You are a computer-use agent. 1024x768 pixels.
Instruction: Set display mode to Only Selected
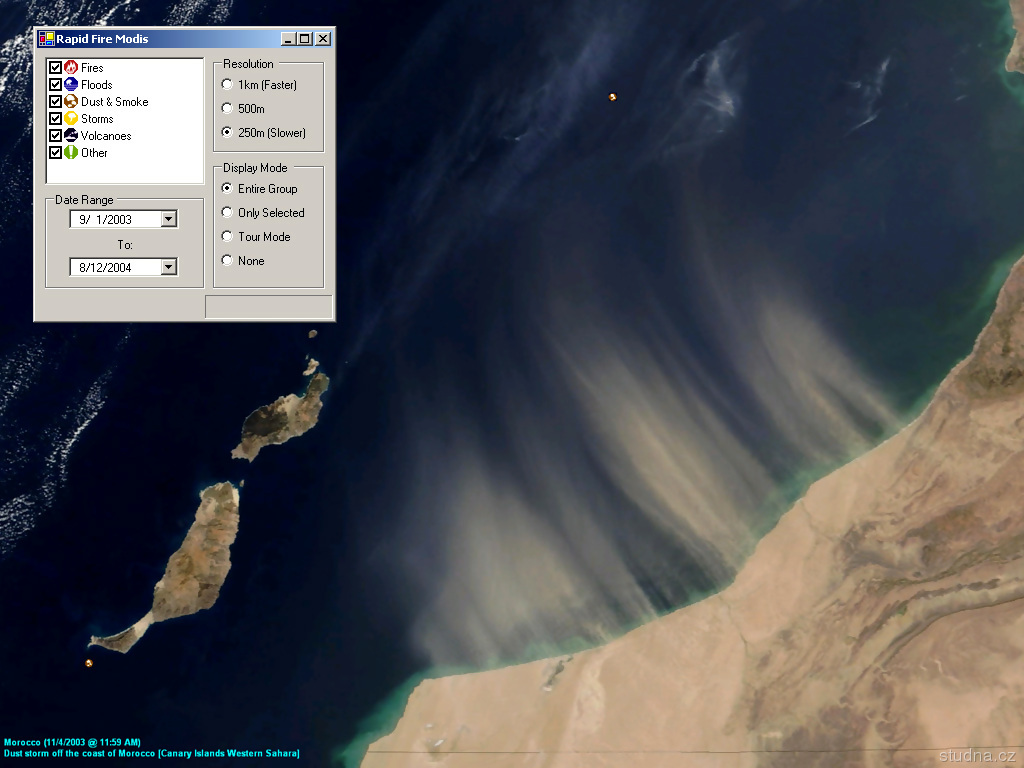[x=227, y=213]
